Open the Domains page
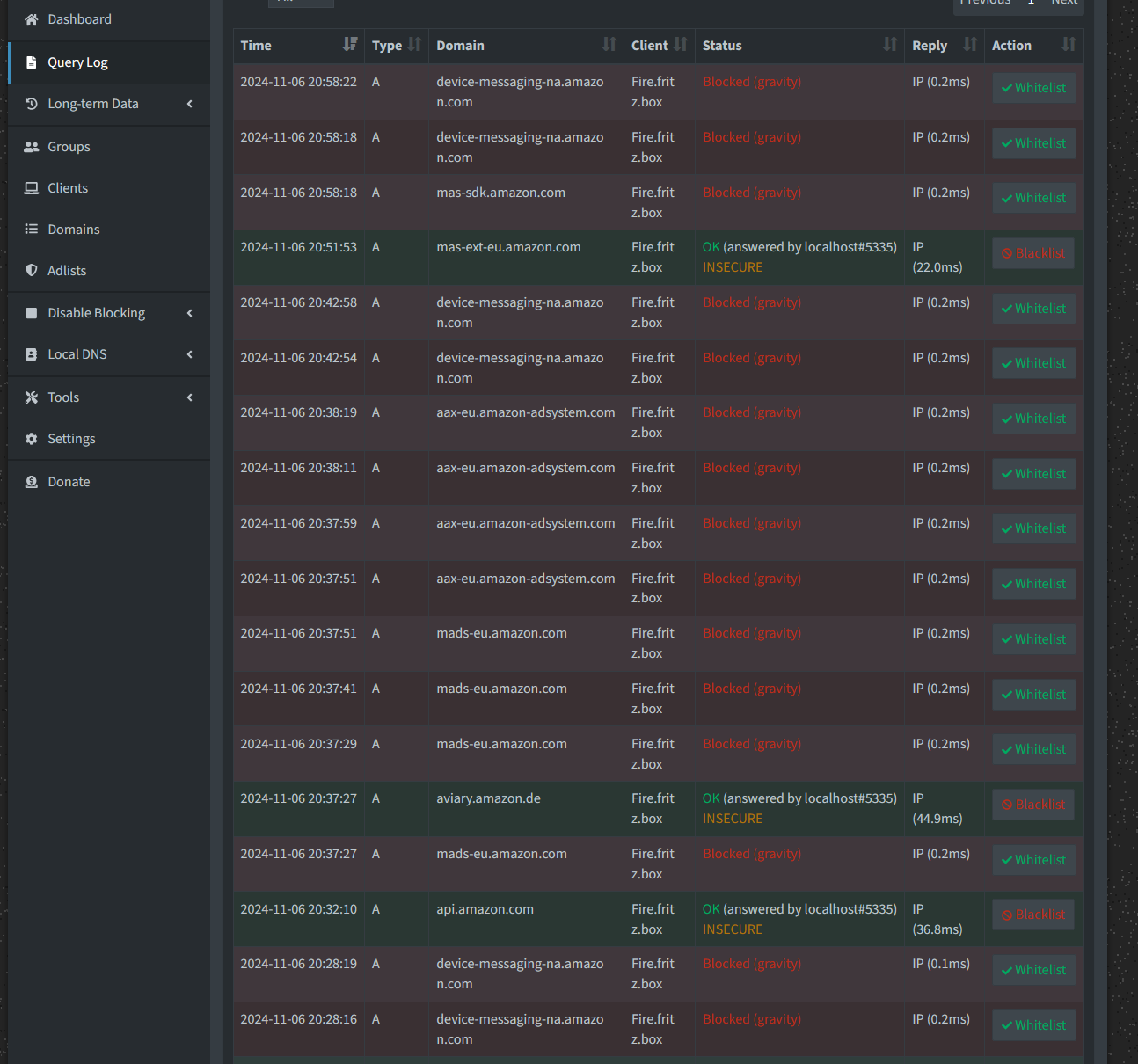Screen dimensions: 1138x1064 pos(109,230)
